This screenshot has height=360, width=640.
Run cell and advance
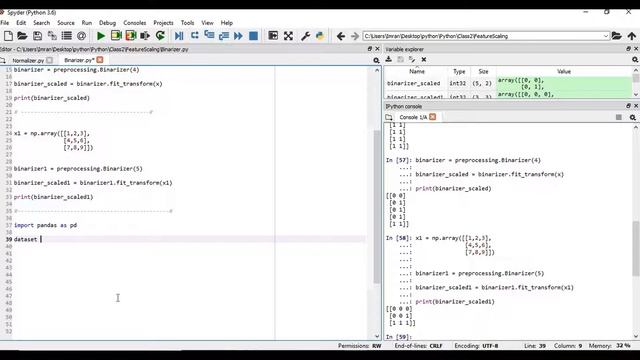(131, 36)
